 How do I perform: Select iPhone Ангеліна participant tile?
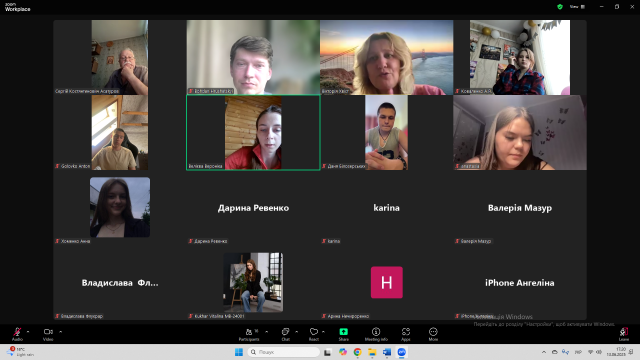point(520,282)
